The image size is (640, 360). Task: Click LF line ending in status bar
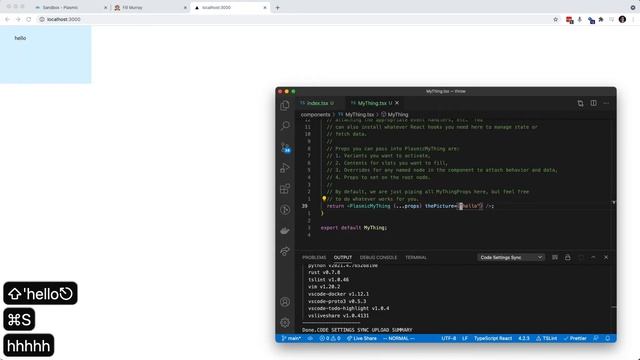click(465, 338)
